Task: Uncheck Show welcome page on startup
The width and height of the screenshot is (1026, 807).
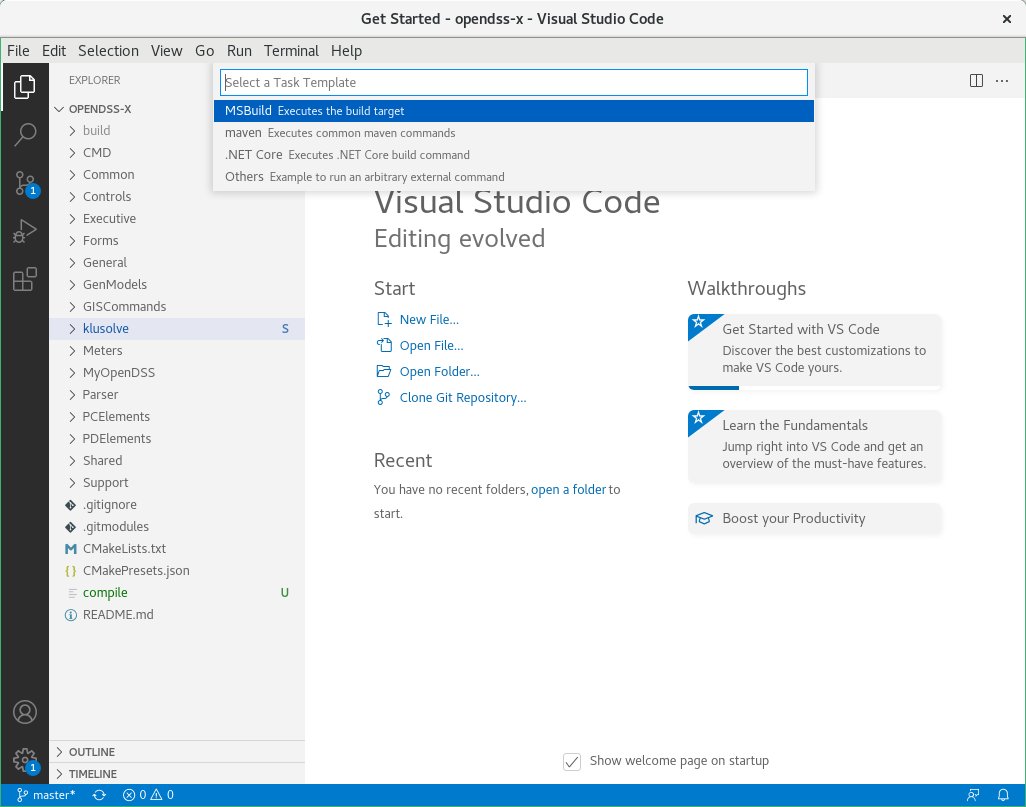Action: [x=571, y=761]
